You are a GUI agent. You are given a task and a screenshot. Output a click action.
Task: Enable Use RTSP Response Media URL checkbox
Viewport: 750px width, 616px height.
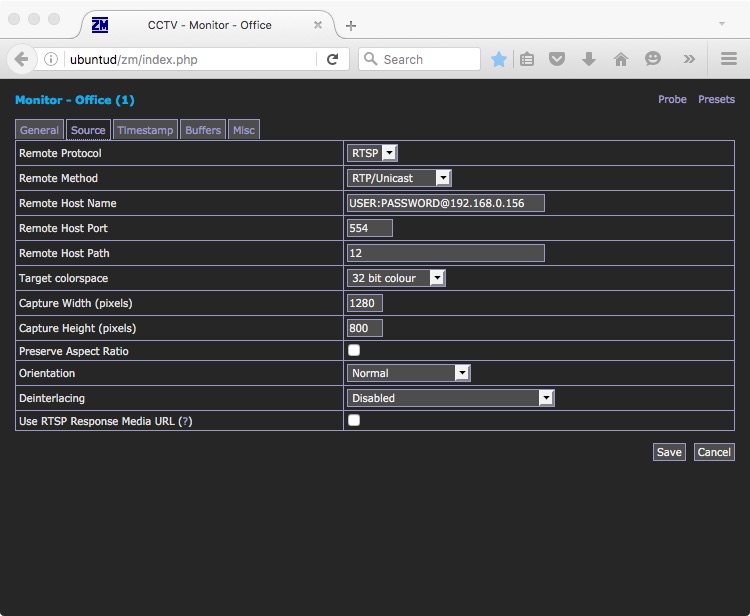354,420
